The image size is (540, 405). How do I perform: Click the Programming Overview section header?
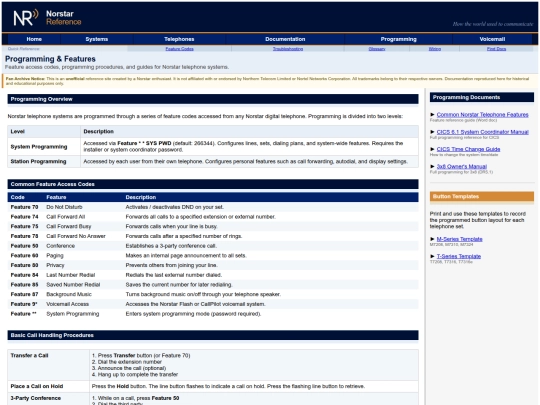[213, 99]
